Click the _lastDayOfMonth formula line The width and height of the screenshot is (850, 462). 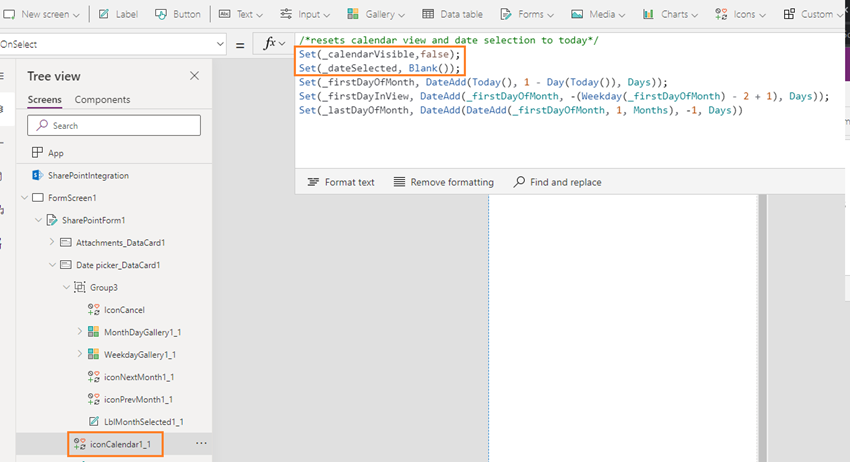520,111
